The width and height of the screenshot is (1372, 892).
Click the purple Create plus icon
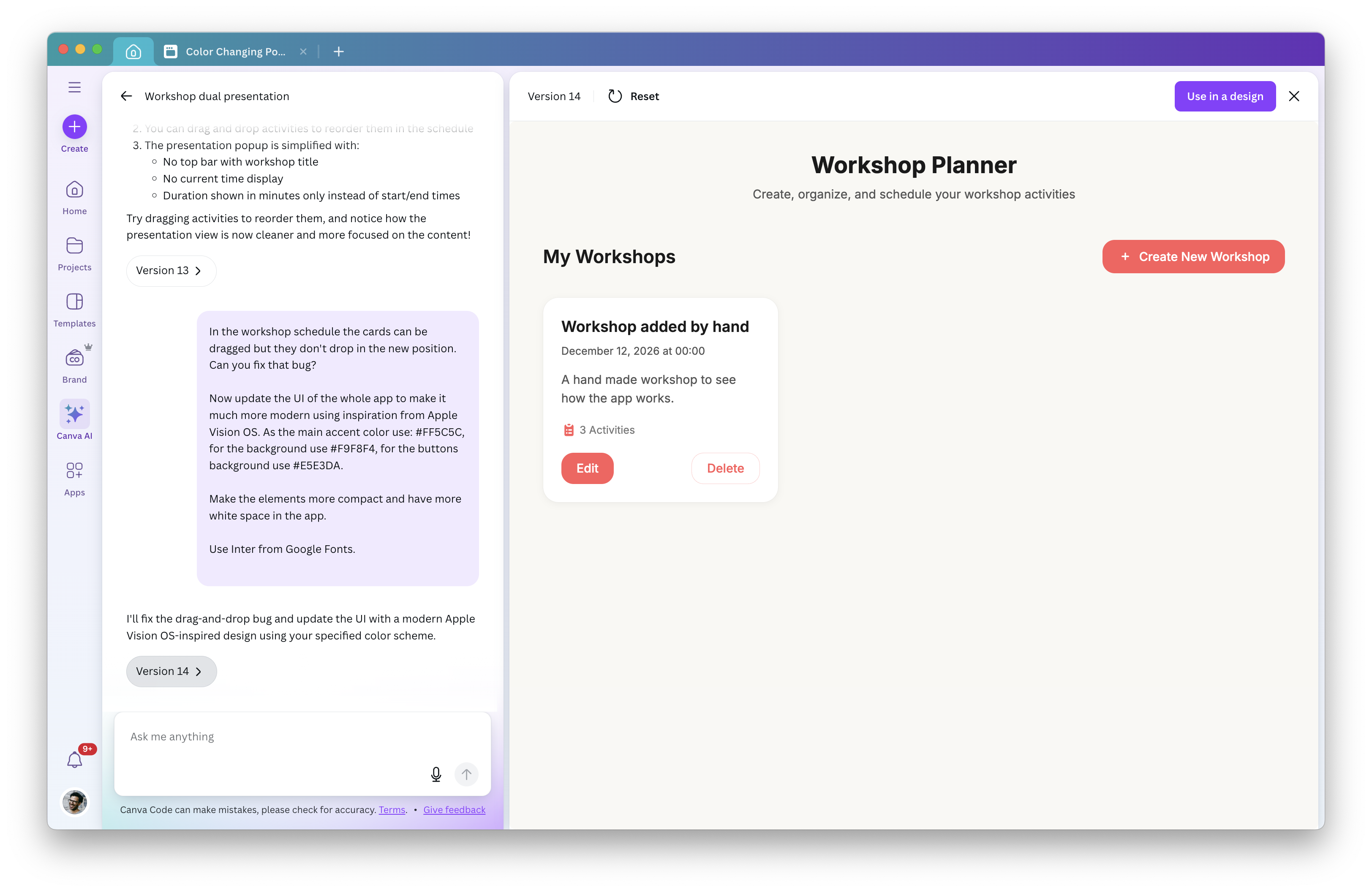tap(74, 127)
